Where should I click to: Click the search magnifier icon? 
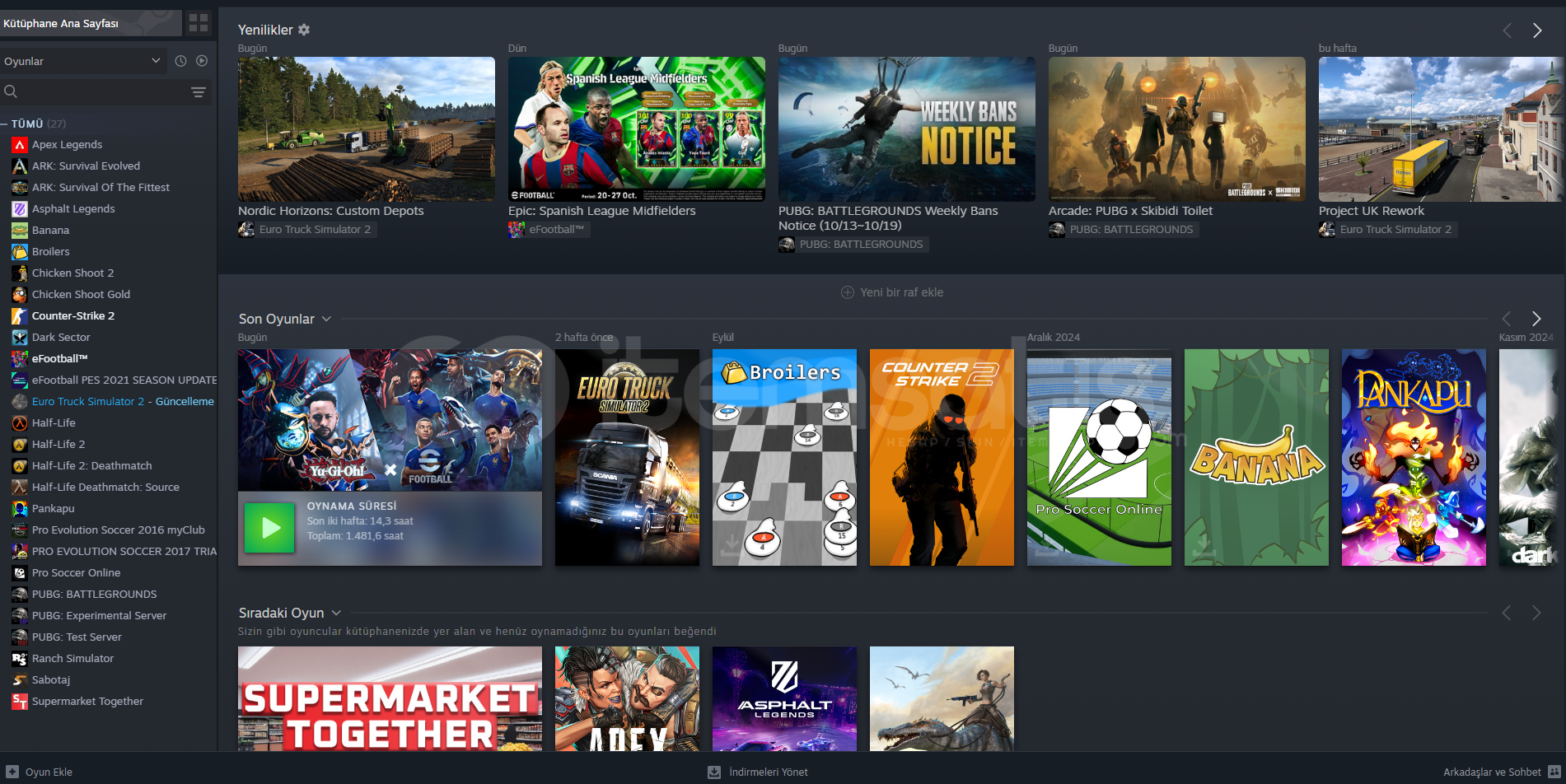(x=11, y=91)
